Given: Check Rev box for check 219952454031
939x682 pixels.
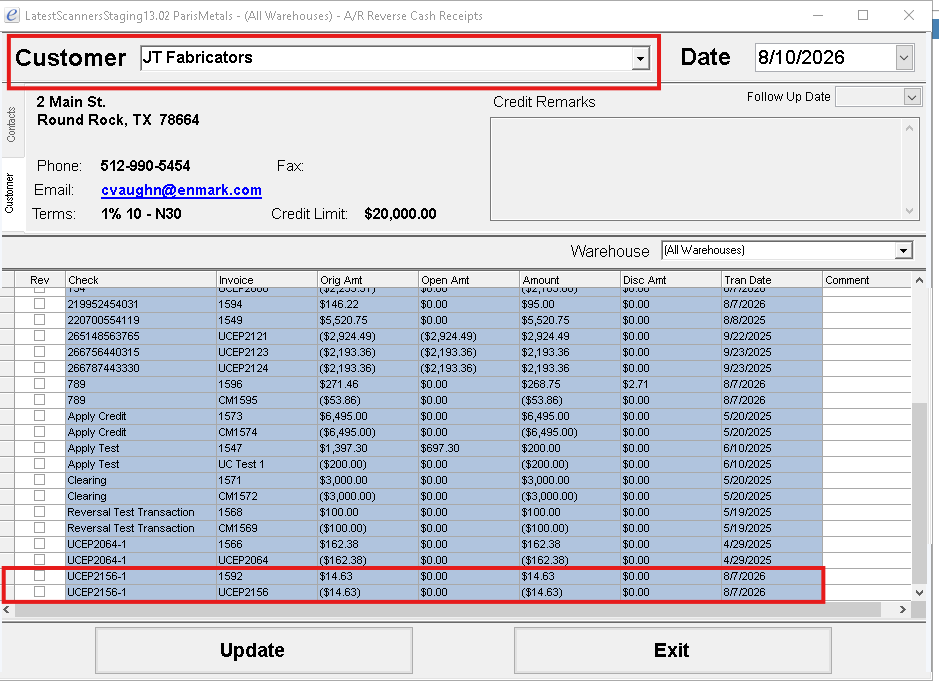Looking at the screenshot, I should (x=40, y=304).
